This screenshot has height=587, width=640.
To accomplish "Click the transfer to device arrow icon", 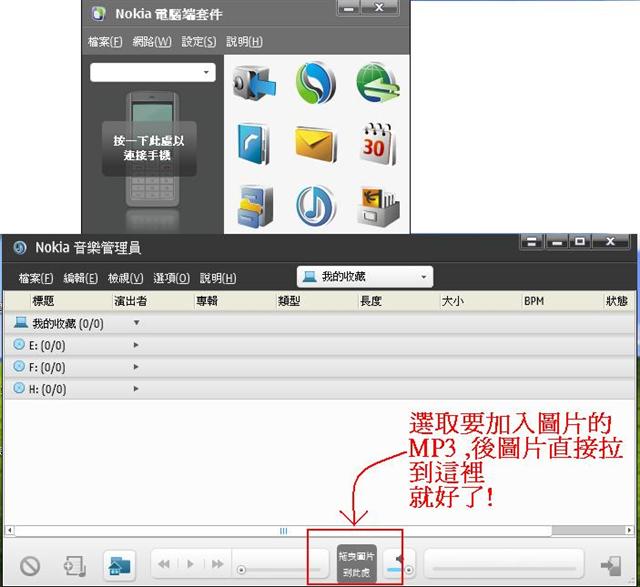I will tap(611, 566).
